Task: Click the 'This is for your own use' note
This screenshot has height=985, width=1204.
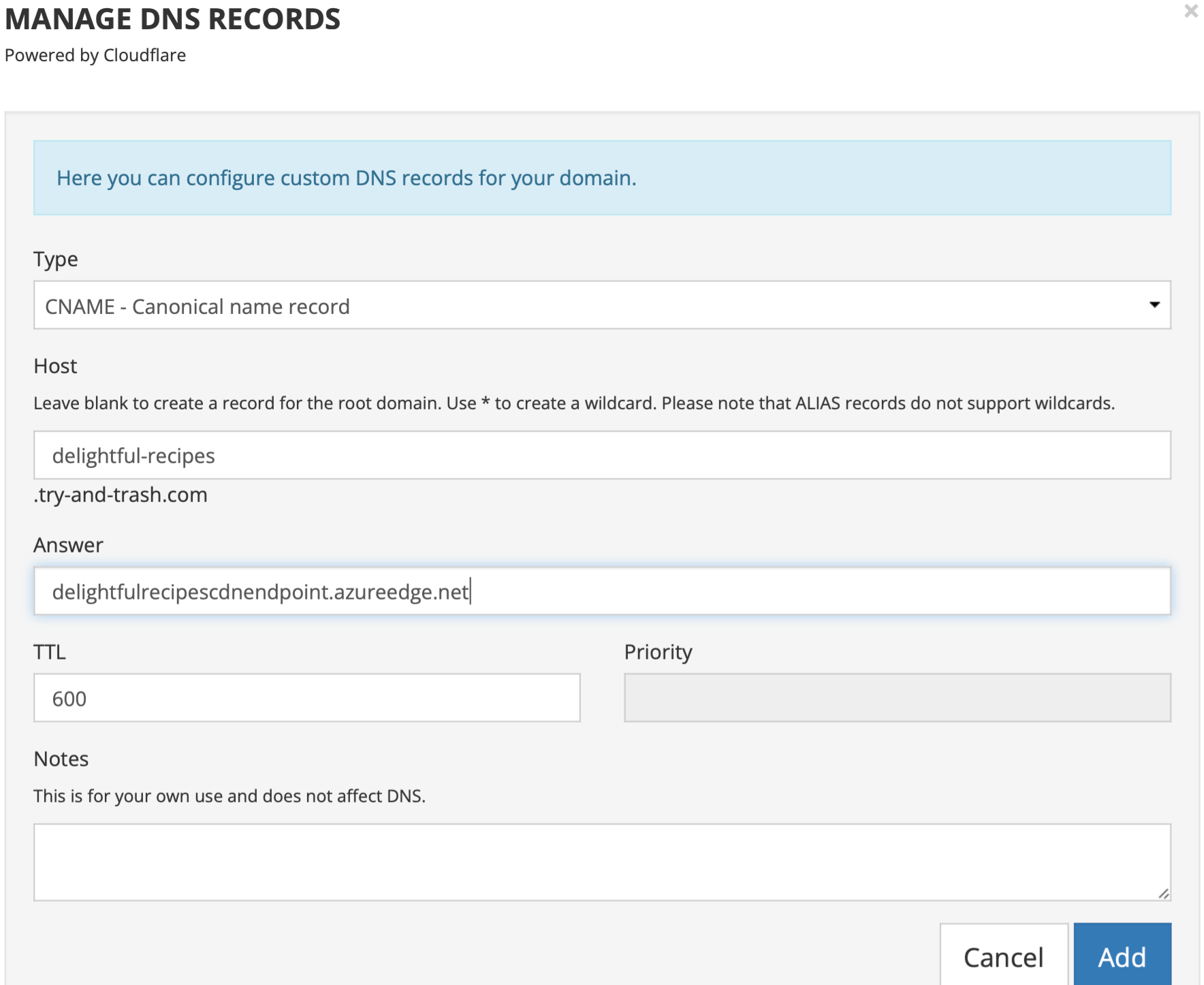Action: 229,796
